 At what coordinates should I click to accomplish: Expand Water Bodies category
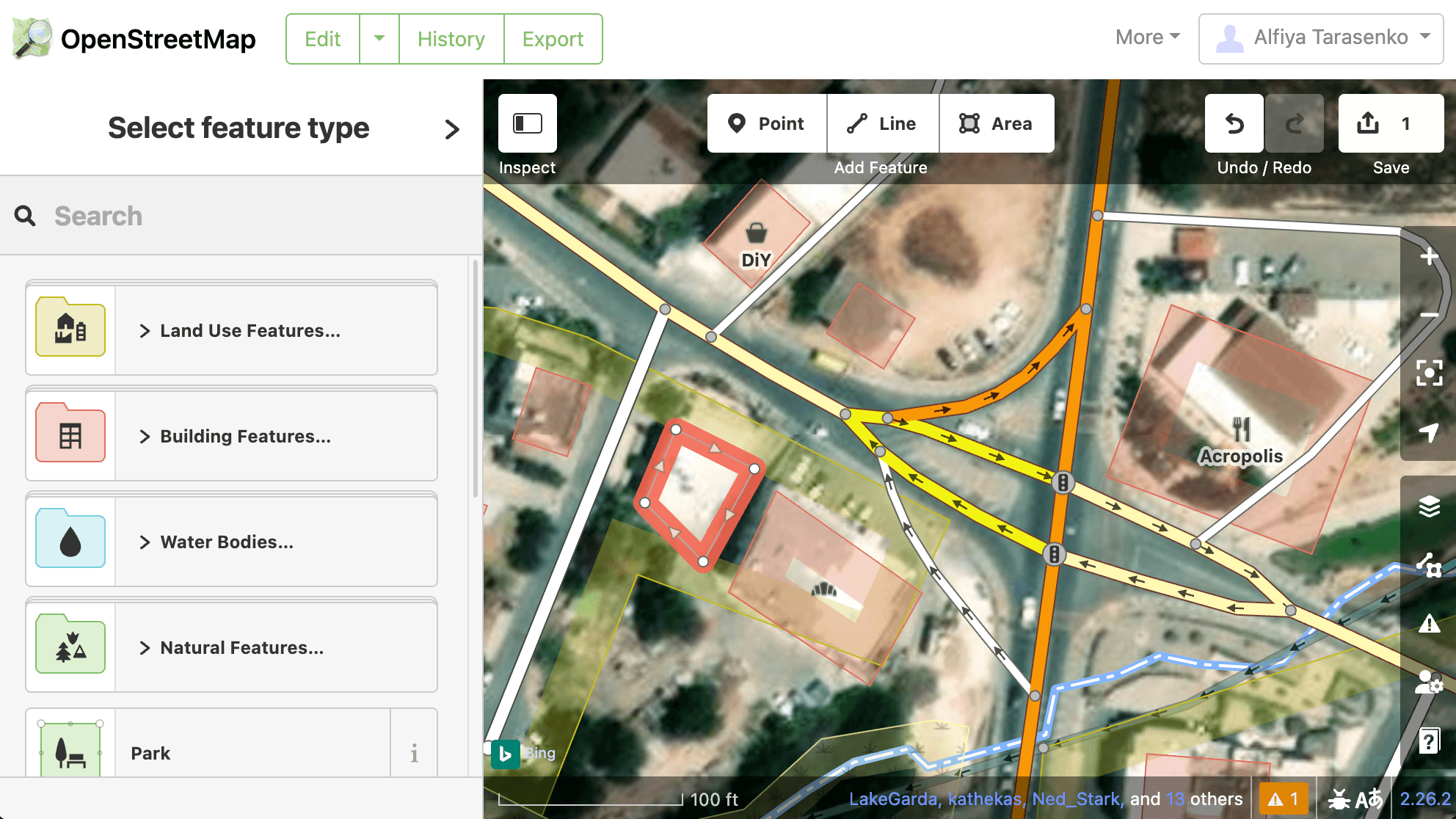point(277,542)
